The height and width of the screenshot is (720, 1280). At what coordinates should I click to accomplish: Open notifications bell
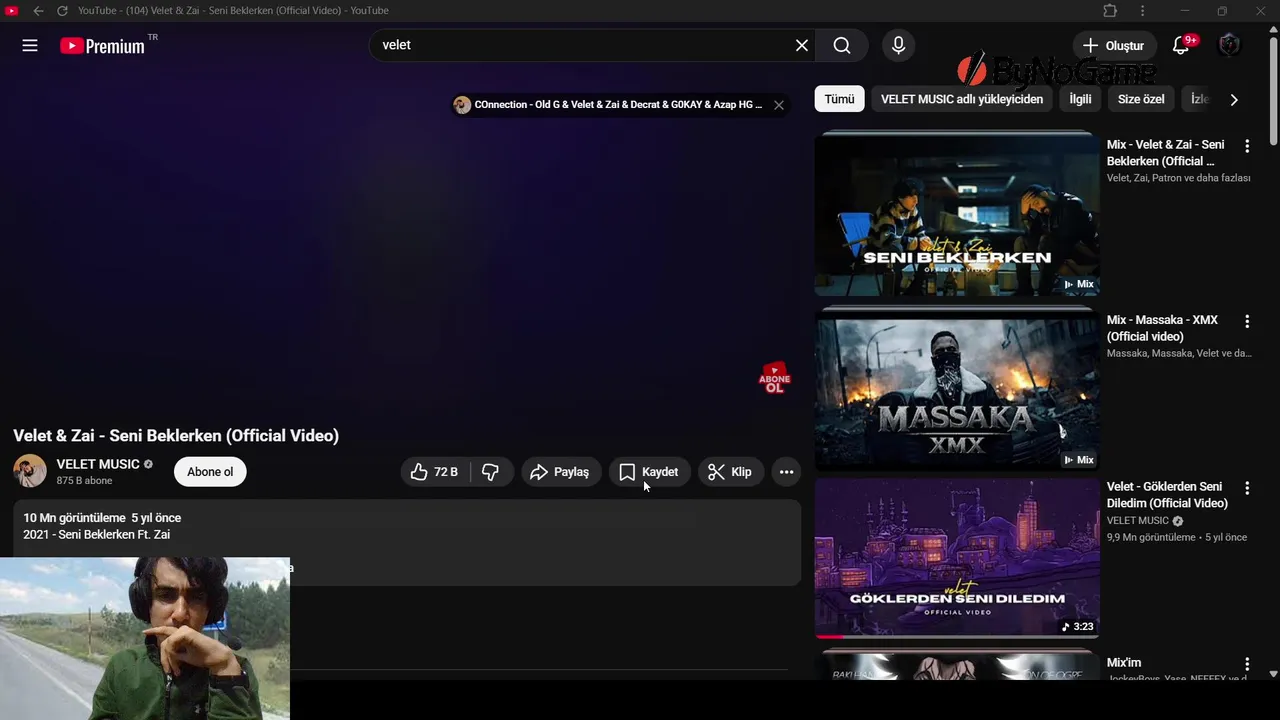click(x=1181, y=45)
